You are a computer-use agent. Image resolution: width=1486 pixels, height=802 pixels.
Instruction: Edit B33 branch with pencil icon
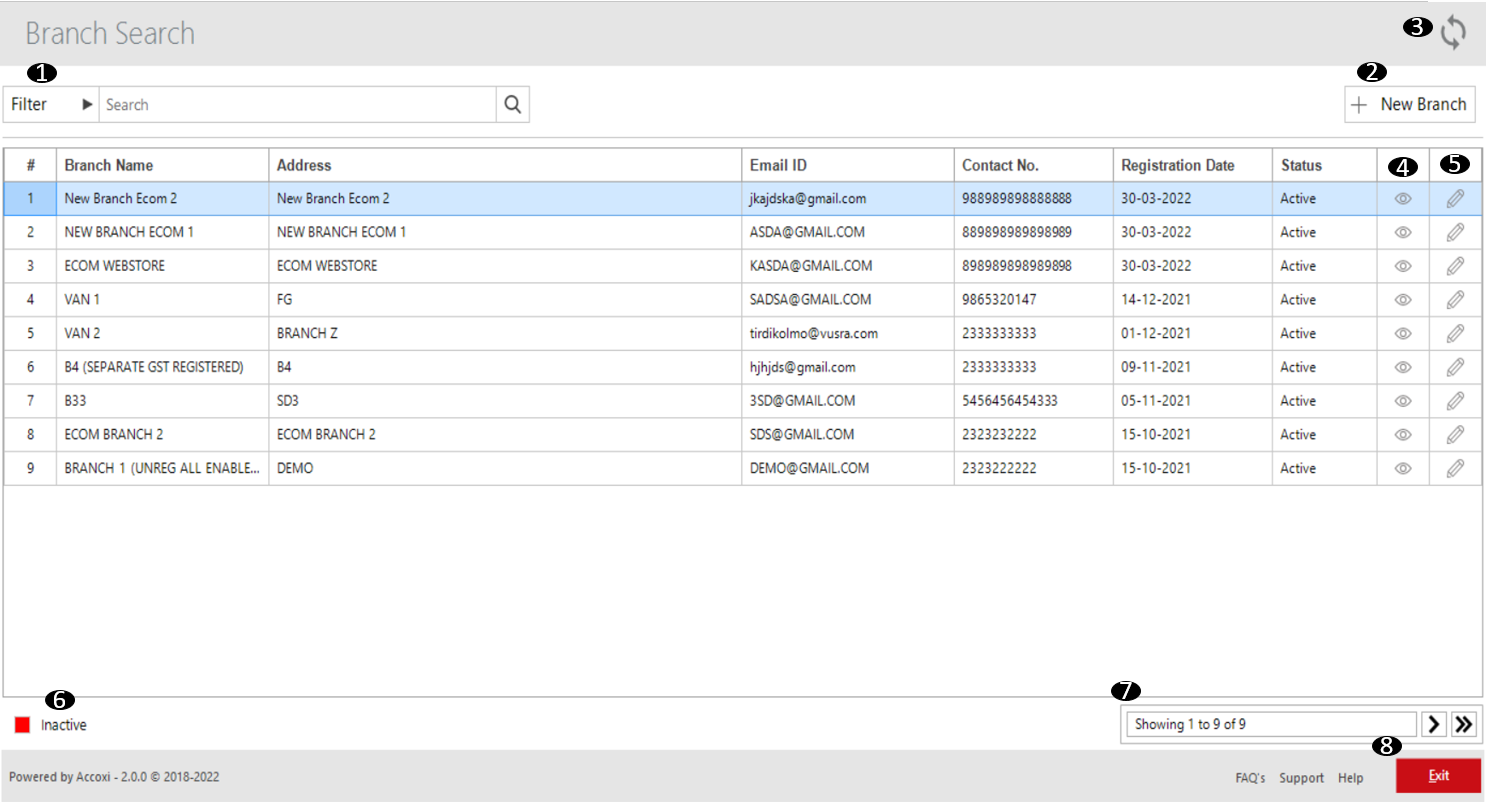click(x=1455, y=401)
